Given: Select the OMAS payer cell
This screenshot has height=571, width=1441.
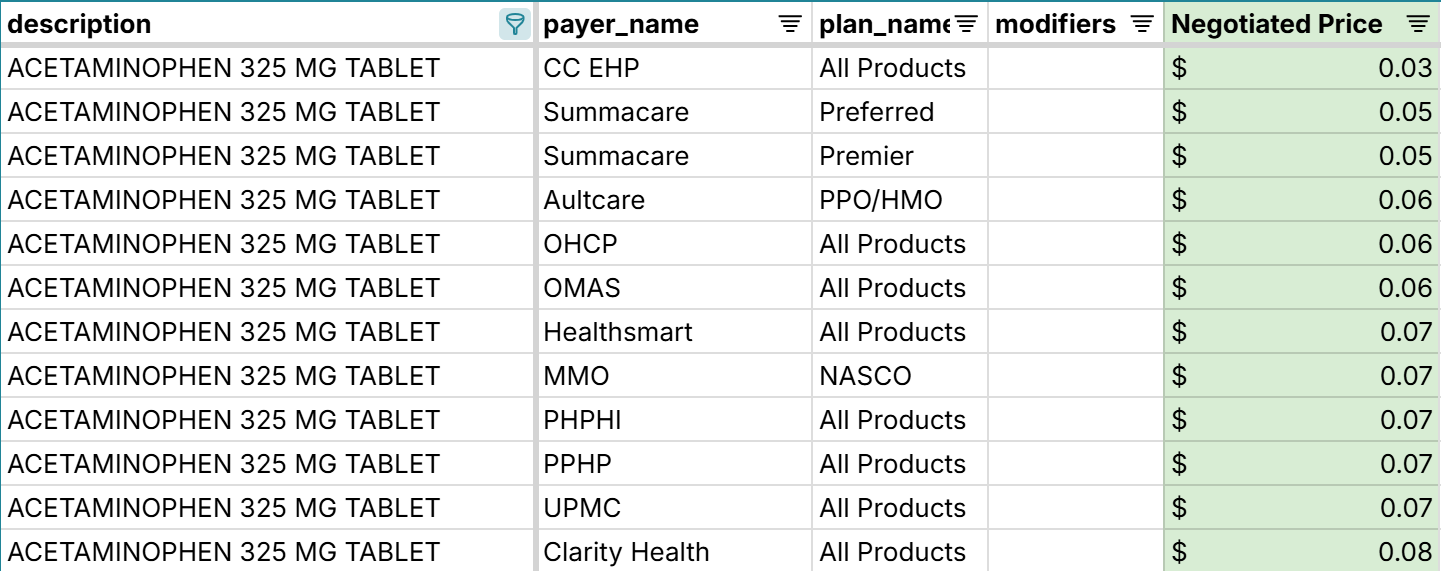Looking at the screenshot, I should click(x=582, y=288).
